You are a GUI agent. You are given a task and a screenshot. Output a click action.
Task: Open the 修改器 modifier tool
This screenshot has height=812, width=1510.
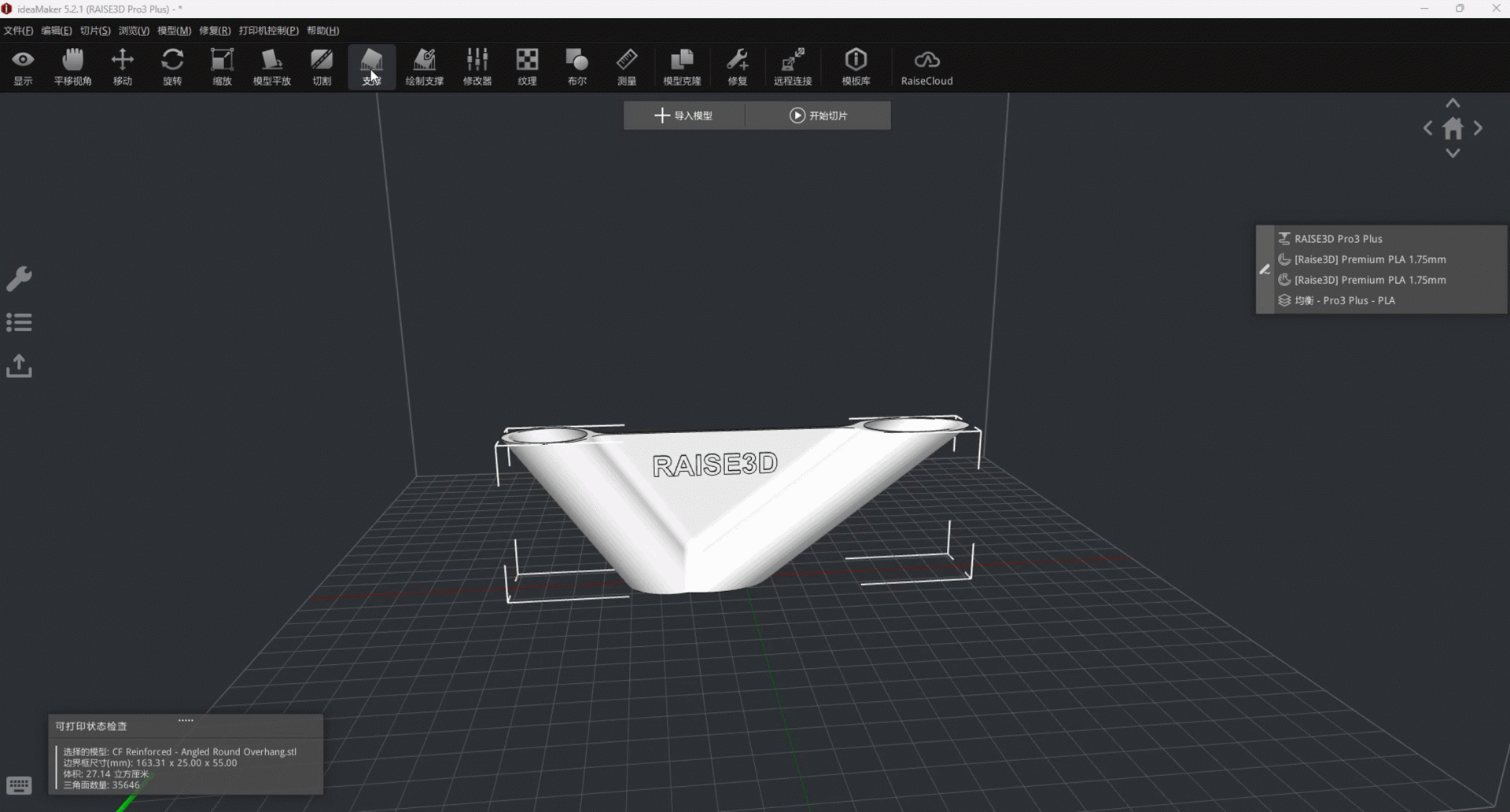(477, 67)
